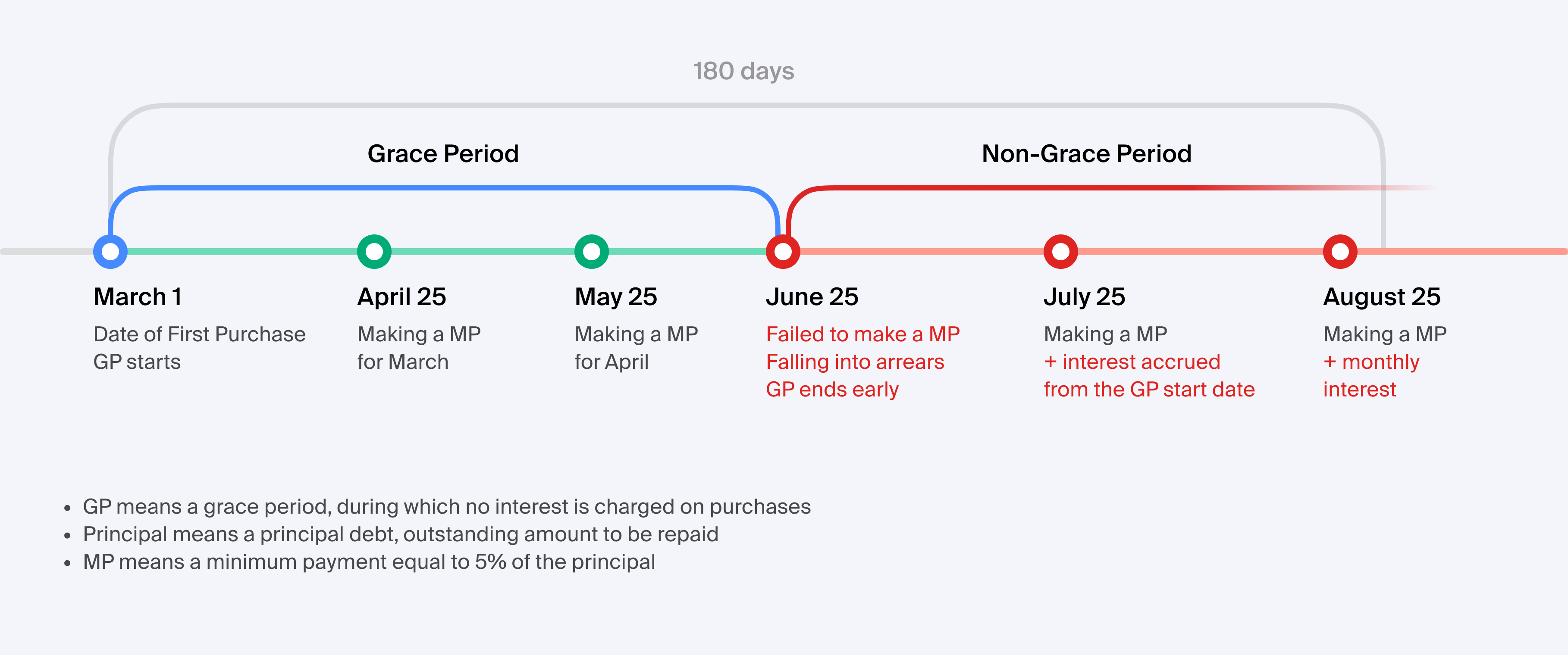Select the "August 25" date label
The height and width of the screenshot is (655, 1568).
(1381, 297)
